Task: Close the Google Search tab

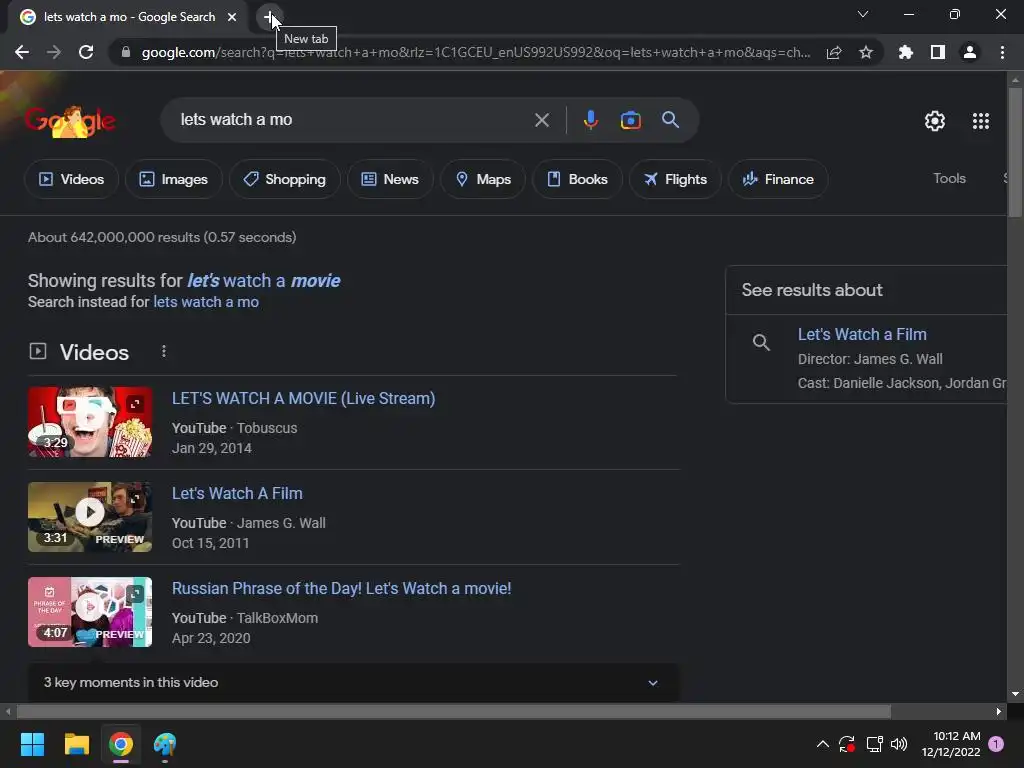Action: tap(232, 17)
